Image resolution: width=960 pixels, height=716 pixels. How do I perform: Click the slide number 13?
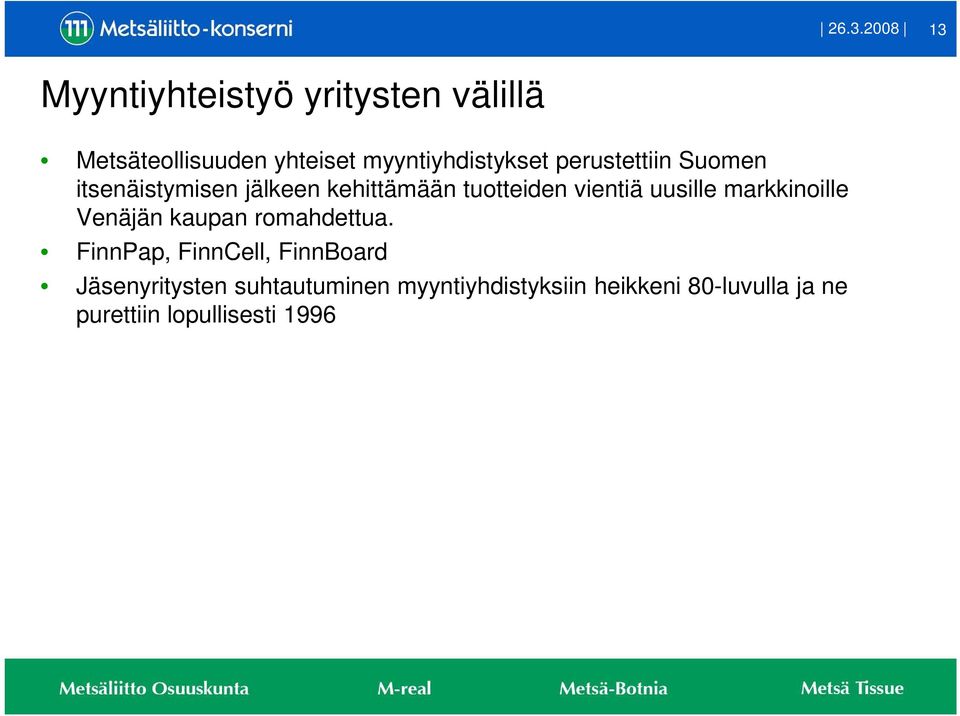[937, 29]
